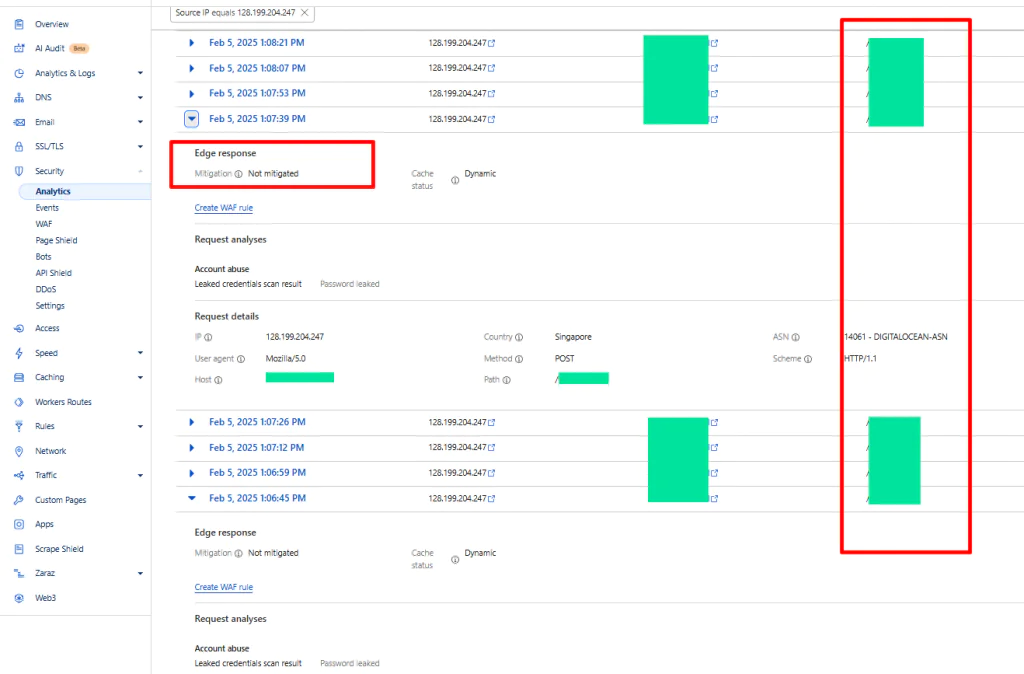Click the Email envelope icon
The image size is (1024, 674).
[x=19, y=122]
